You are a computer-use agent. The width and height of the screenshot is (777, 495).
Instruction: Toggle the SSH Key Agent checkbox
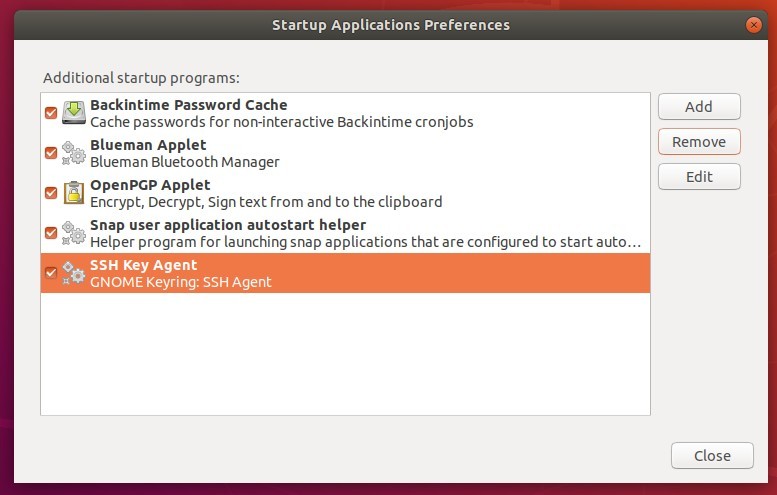pyautogui.click(x=51, y=273)
